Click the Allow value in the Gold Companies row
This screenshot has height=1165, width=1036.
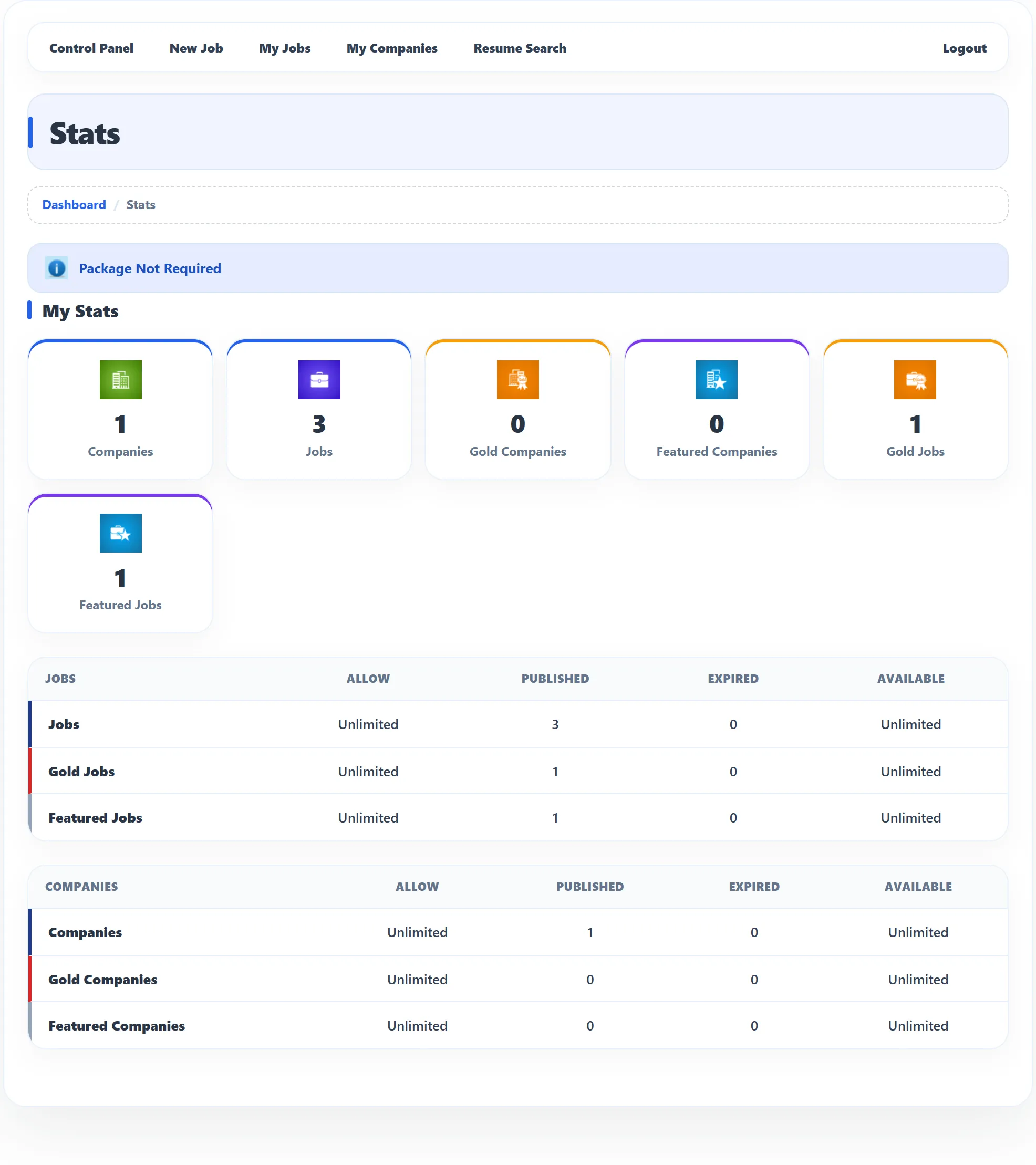417,979
